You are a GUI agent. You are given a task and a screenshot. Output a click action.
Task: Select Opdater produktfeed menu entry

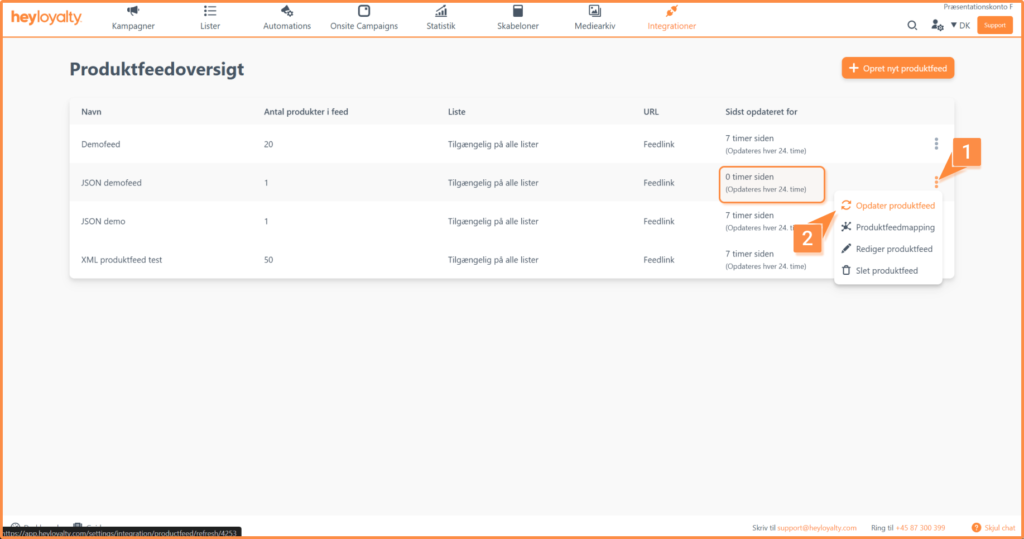tap(888, 205)
